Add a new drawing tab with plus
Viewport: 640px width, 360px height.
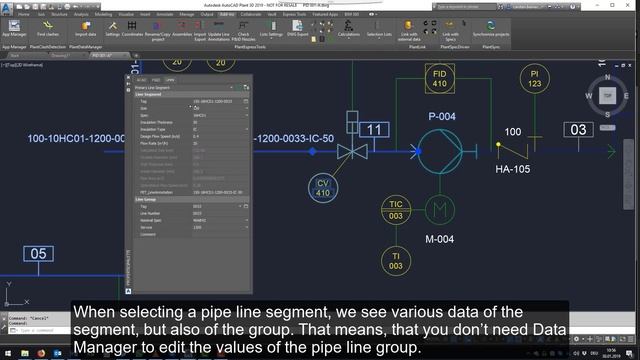136,56
